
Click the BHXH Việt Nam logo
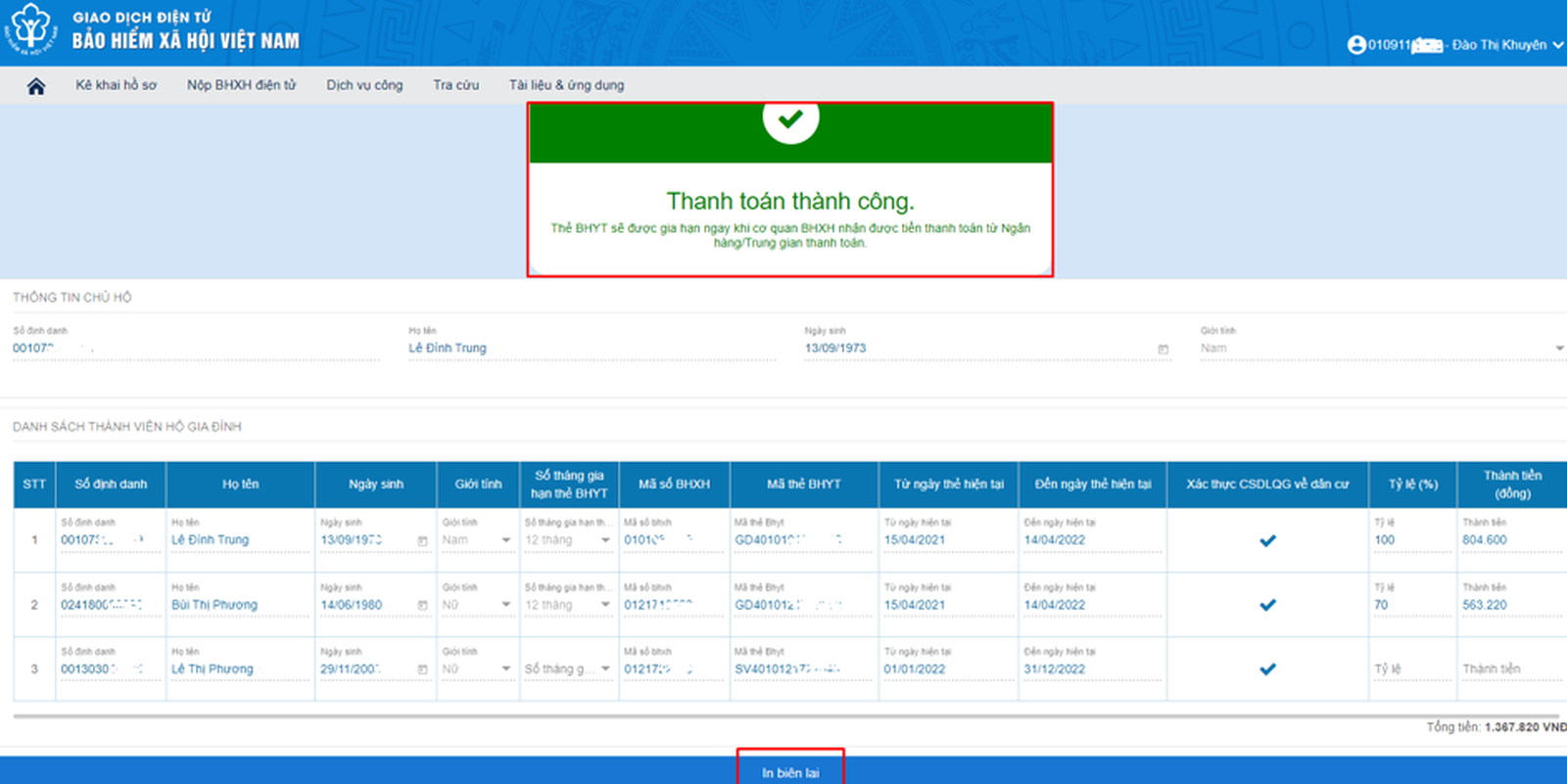30,29
